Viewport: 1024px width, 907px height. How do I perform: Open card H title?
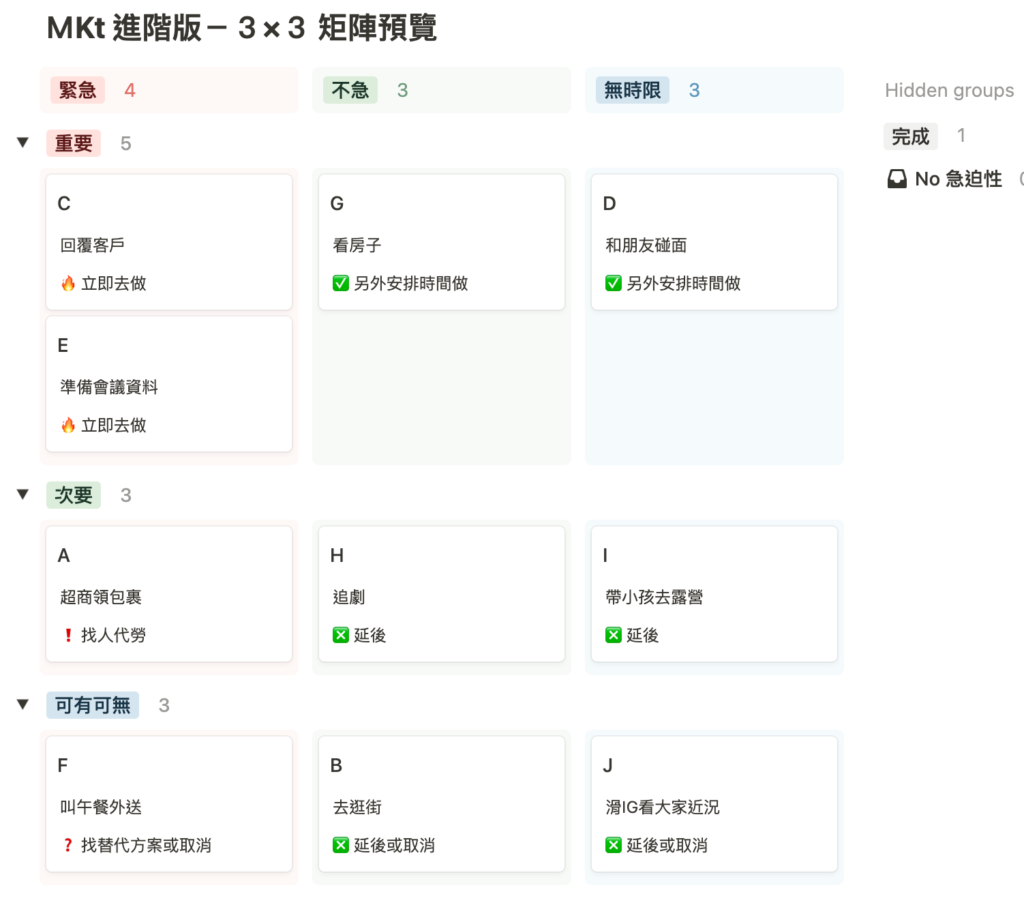(x=337, y=556)
